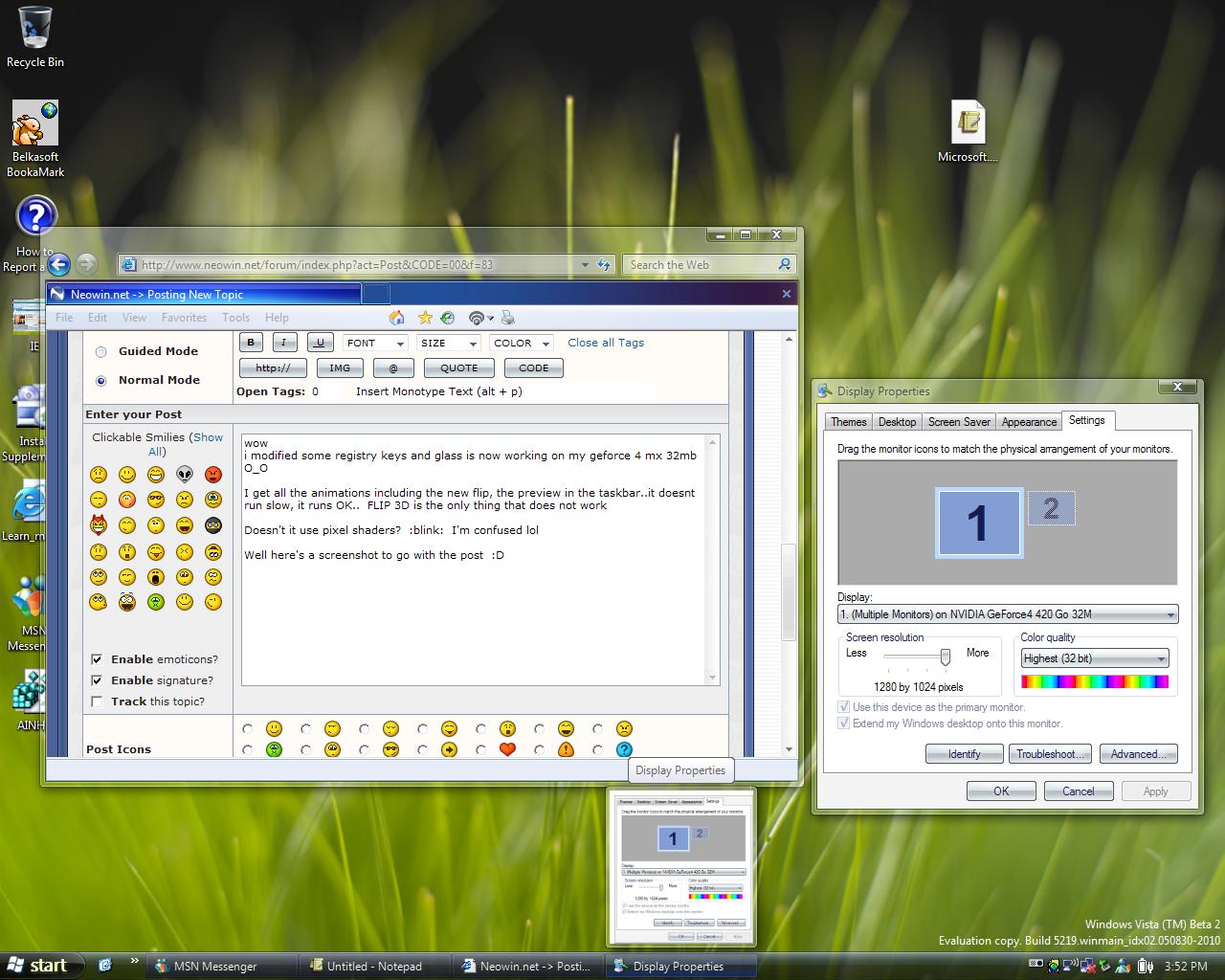Image resolution: width=1225 pixels, height=980 pixels.
Task: Expand the Display monitor selection dropdown
Action: pos(1007,614)
